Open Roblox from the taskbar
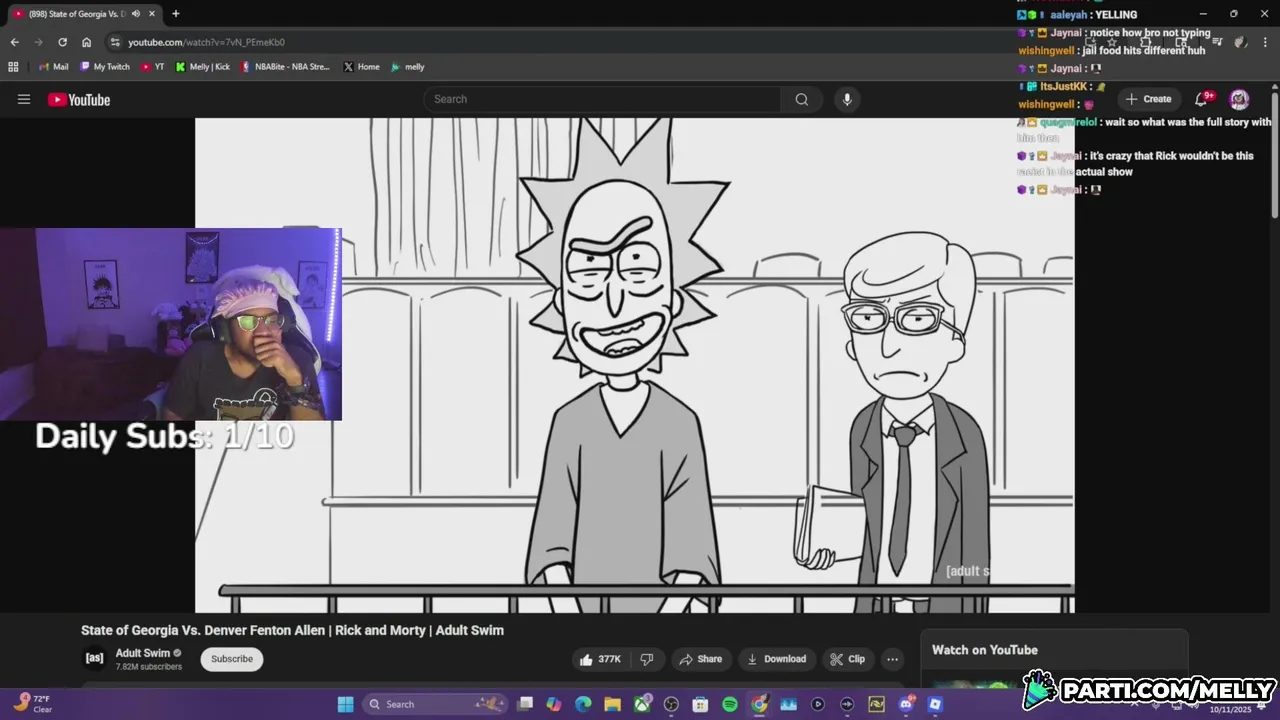The width and height of the screenshot is (1280, 720). coord(935,704)
